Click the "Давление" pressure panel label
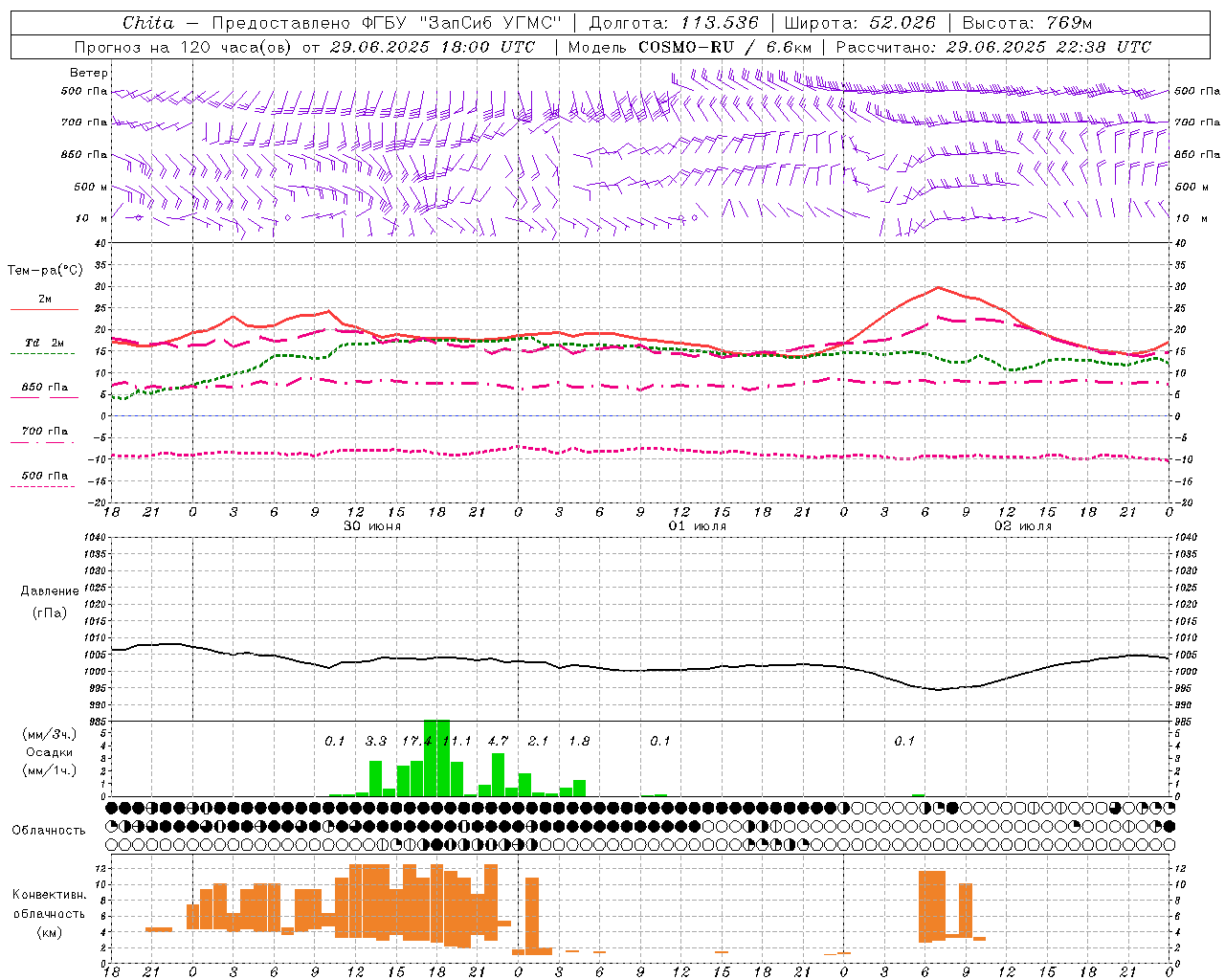The height and width of the screenshot is (980, 1225). [x=50, y=591]
